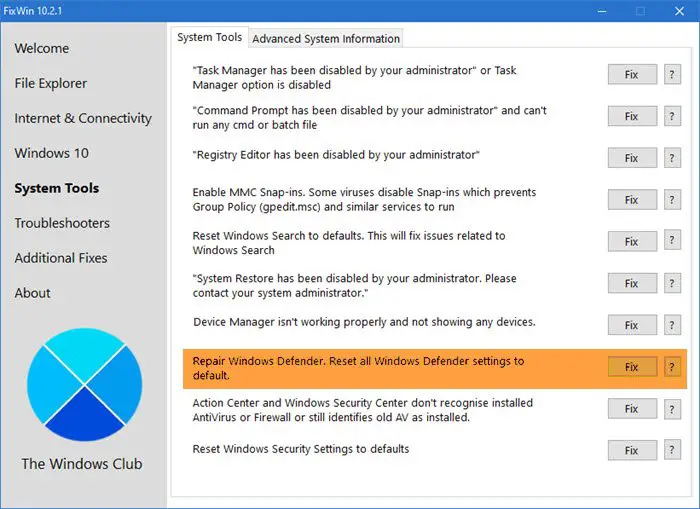This screenshot has width=700, height=509.
Task: Click "Registry Editor has been disabled" text
Action: (336, 155)
